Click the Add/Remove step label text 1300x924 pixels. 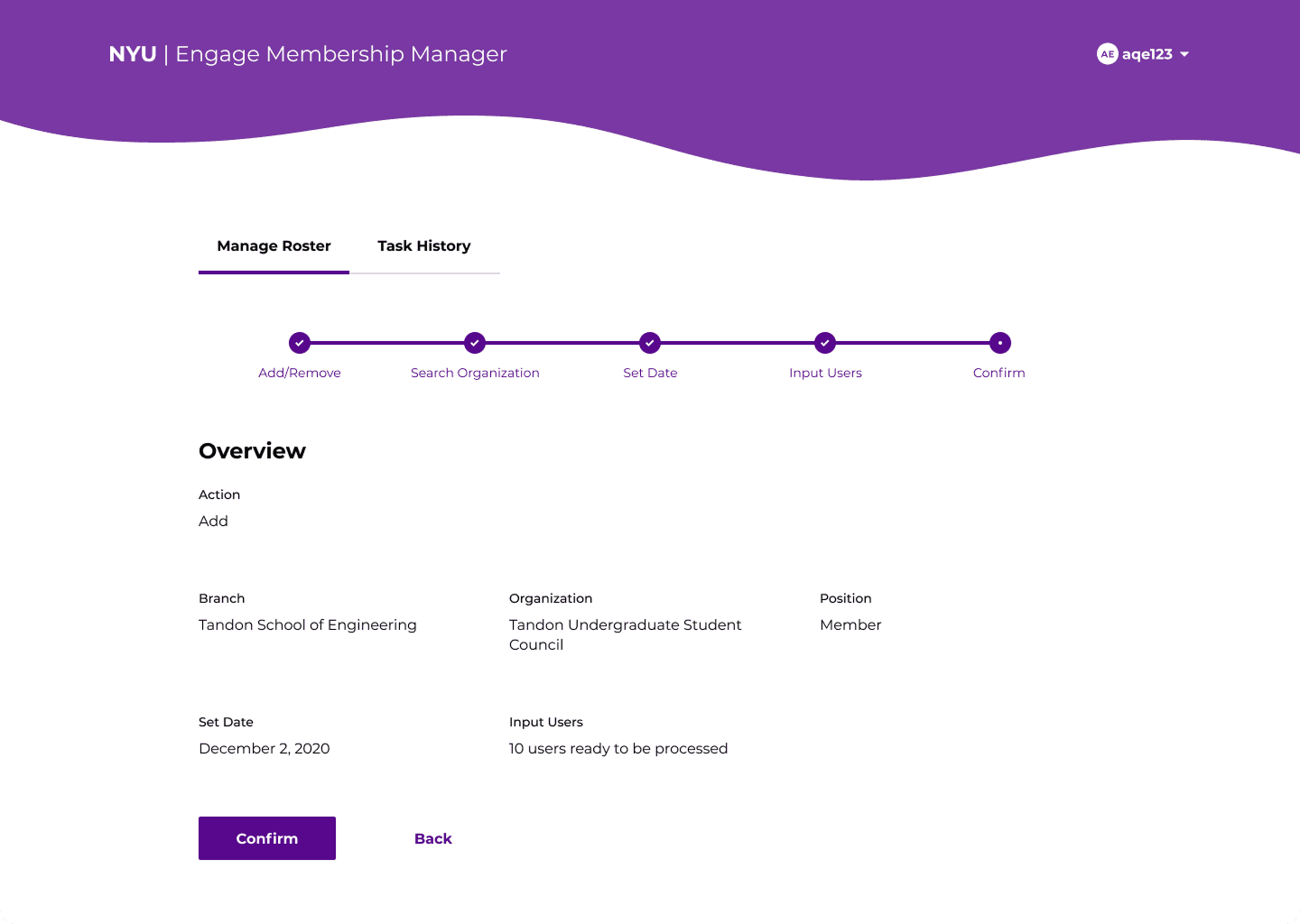[x=300, y=373]
